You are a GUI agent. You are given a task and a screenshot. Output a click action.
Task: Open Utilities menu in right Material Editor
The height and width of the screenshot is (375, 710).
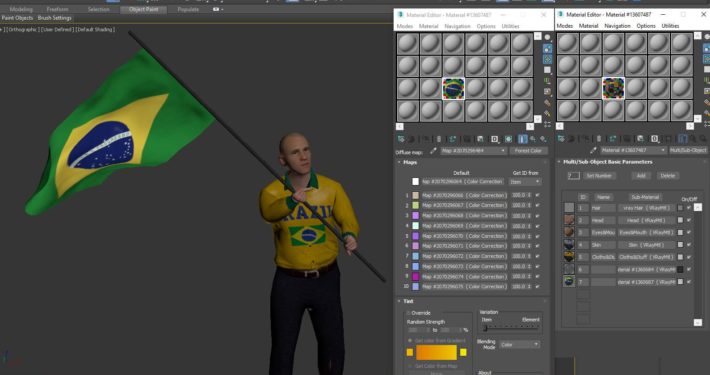670,26
